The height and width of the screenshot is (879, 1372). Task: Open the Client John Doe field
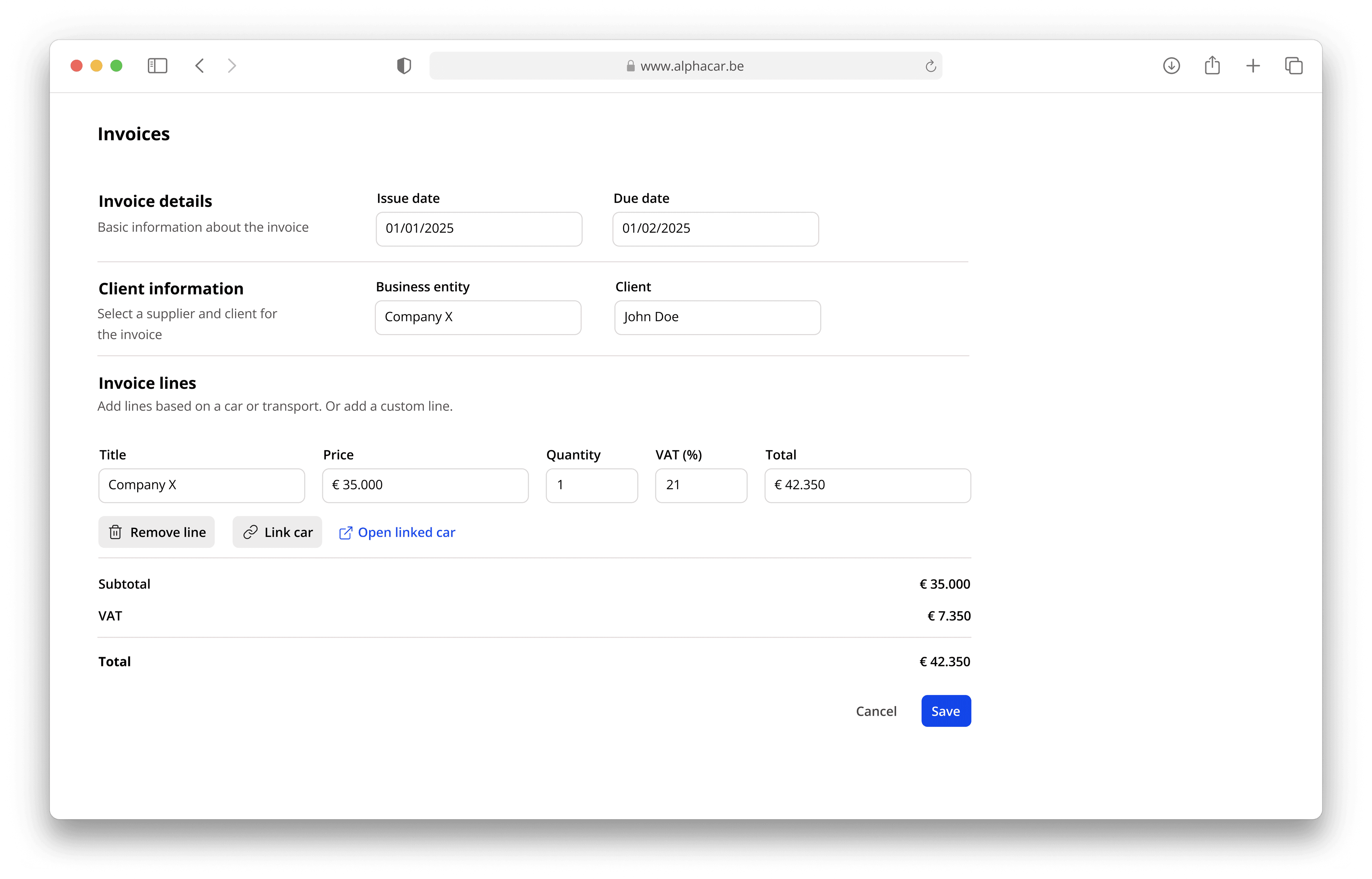point(717,317)
